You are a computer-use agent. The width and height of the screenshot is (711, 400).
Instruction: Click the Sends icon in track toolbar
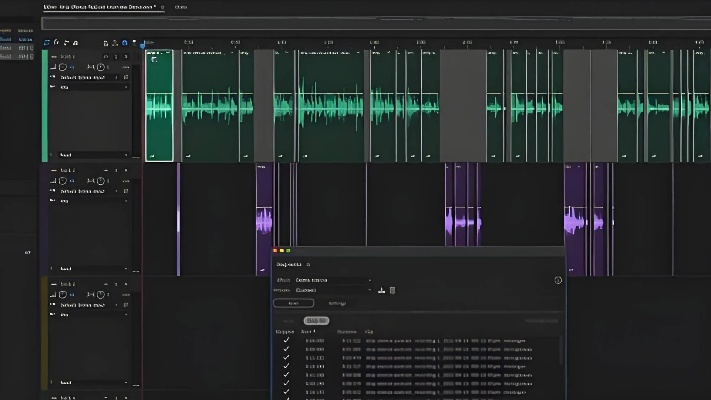[67, 43]
